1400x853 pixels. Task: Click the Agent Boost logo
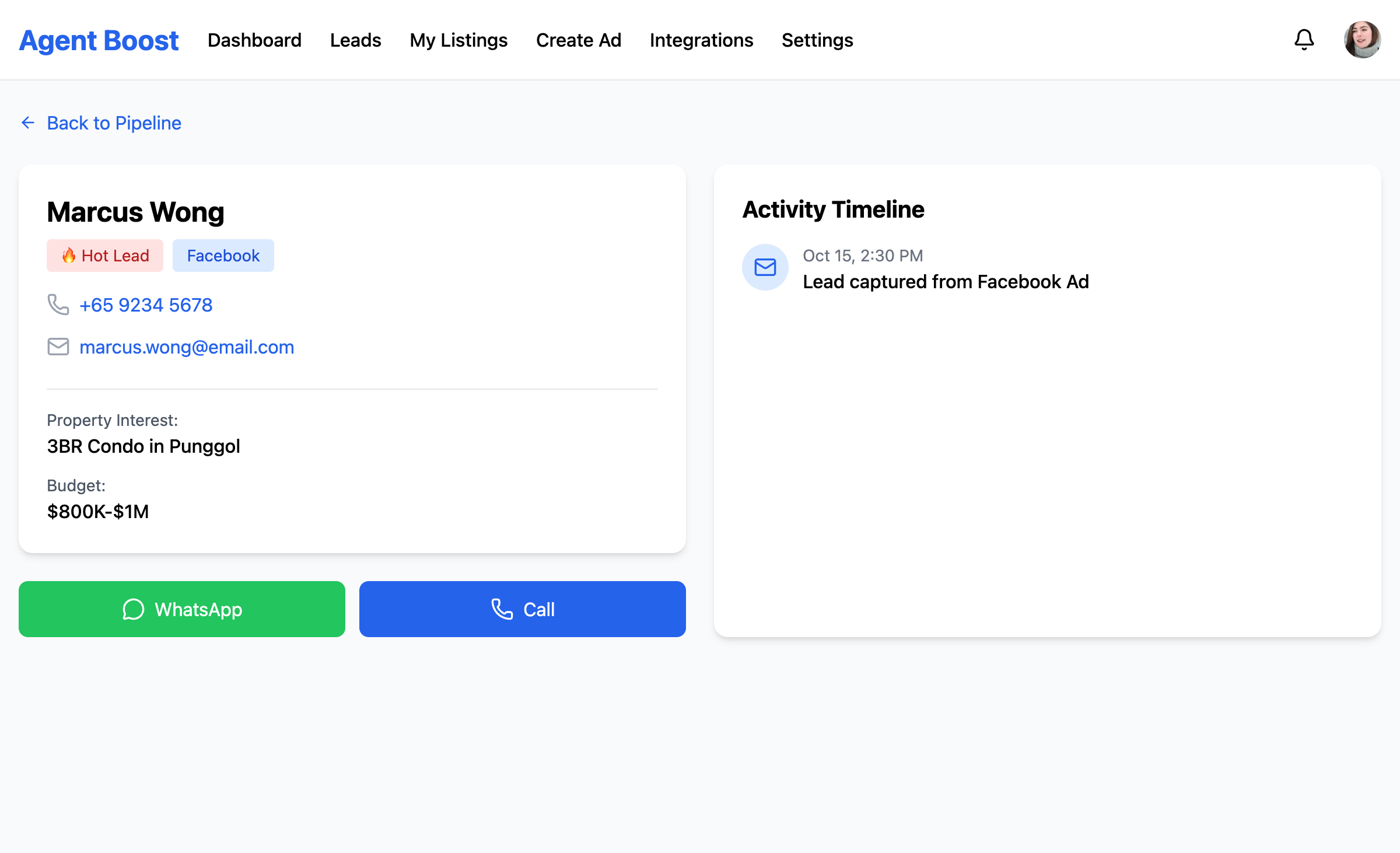coord(99,40)
